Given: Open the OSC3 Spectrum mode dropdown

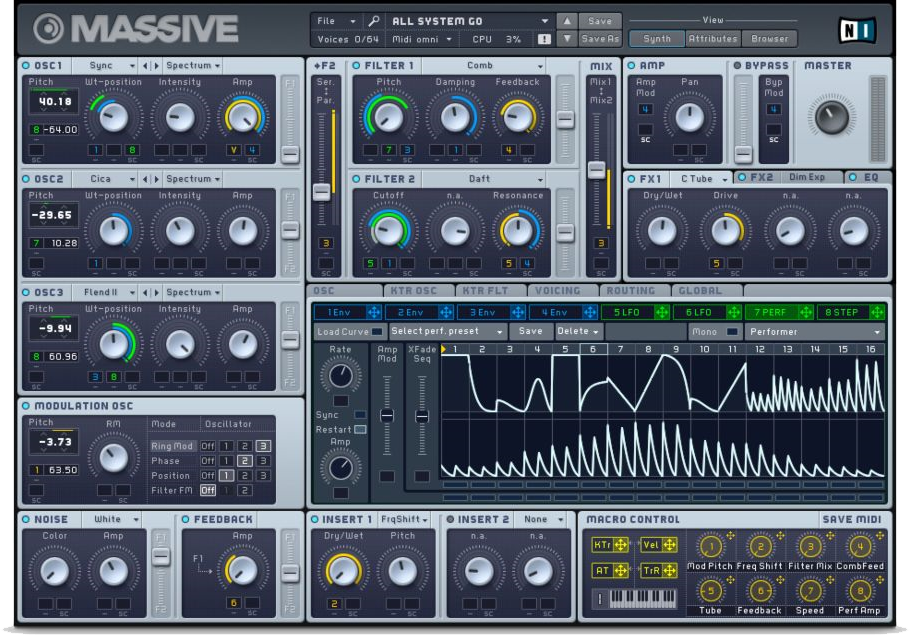Looking at the screenshot, I should [193, 292].
